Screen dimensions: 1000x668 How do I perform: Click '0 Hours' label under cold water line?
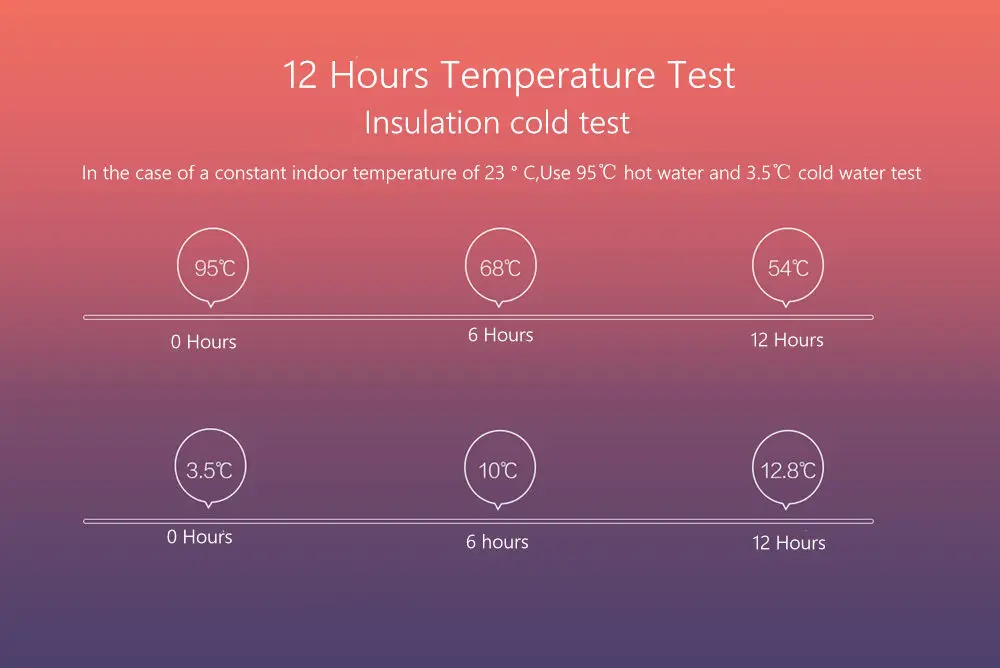point(200,537)
